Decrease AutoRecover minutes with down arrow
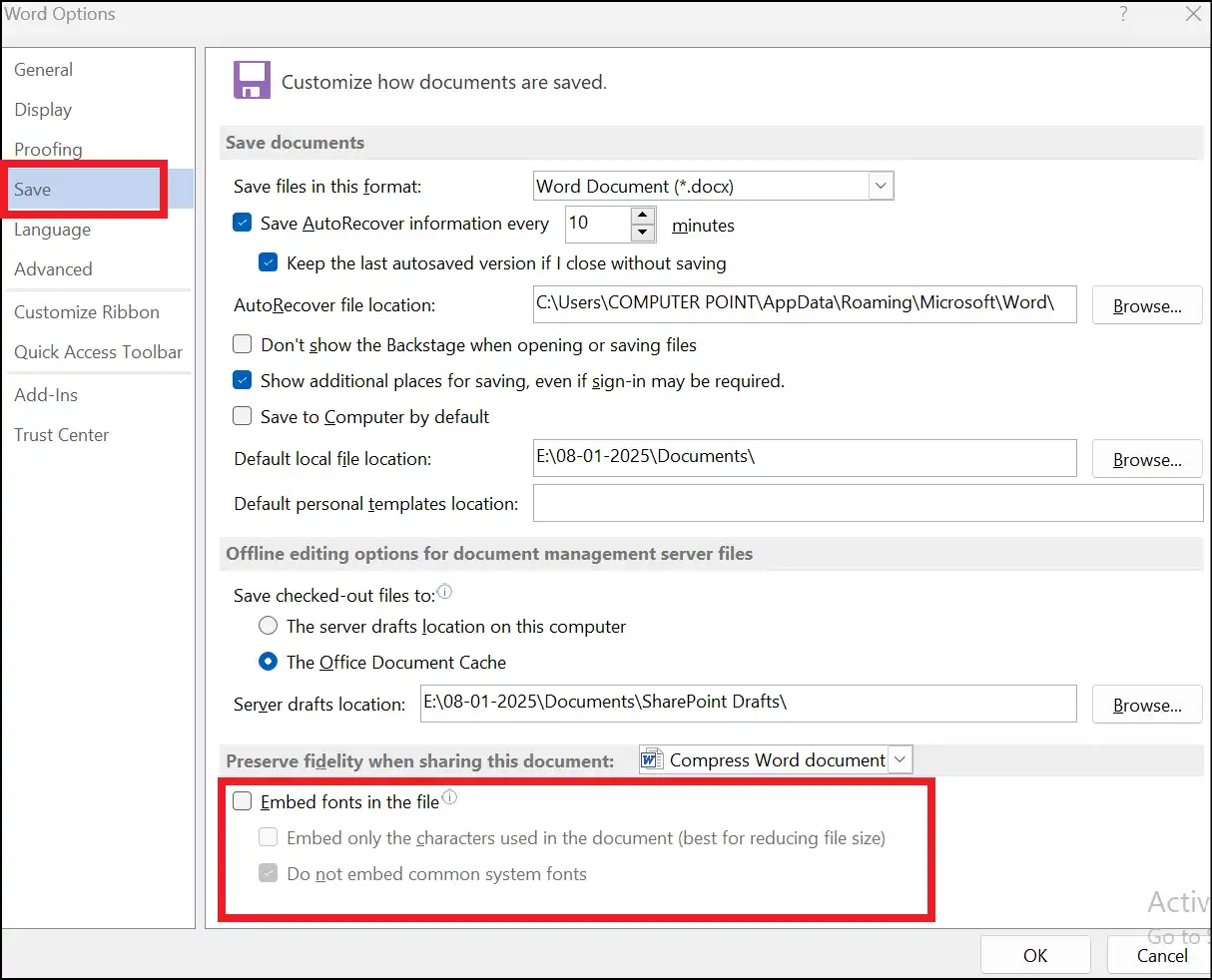1212x980 pixels. 644,233
